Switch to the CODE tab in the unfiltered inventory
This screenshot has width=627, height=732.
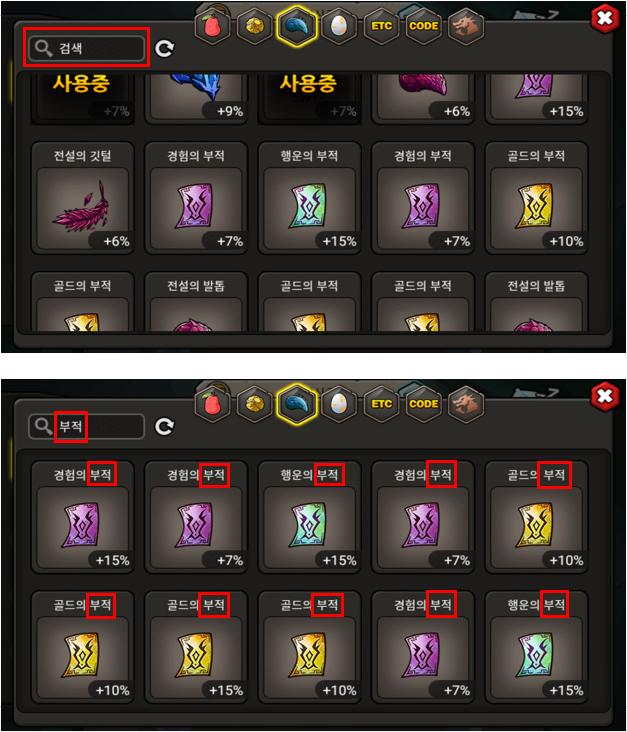point(423,26)
